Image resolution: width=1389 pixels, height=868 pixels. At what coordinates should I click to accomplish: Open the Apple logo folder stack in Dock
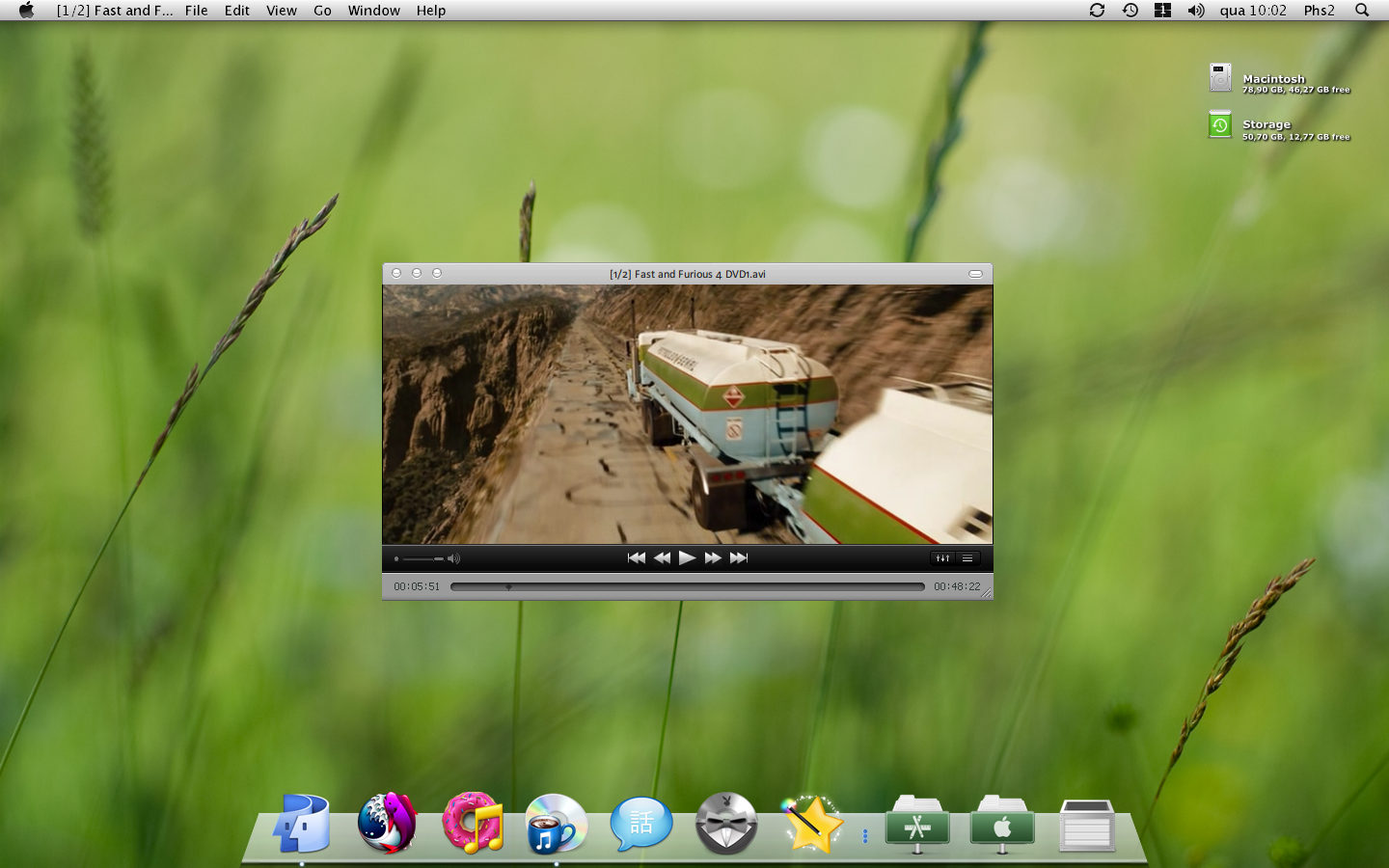[x=1002, y=825]
